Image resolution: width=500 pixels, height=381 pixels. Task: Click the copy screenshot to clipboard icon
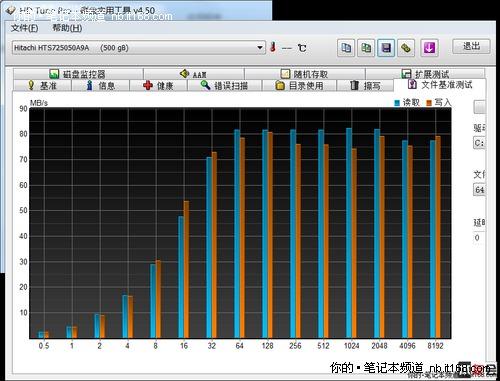coord(366,48)
